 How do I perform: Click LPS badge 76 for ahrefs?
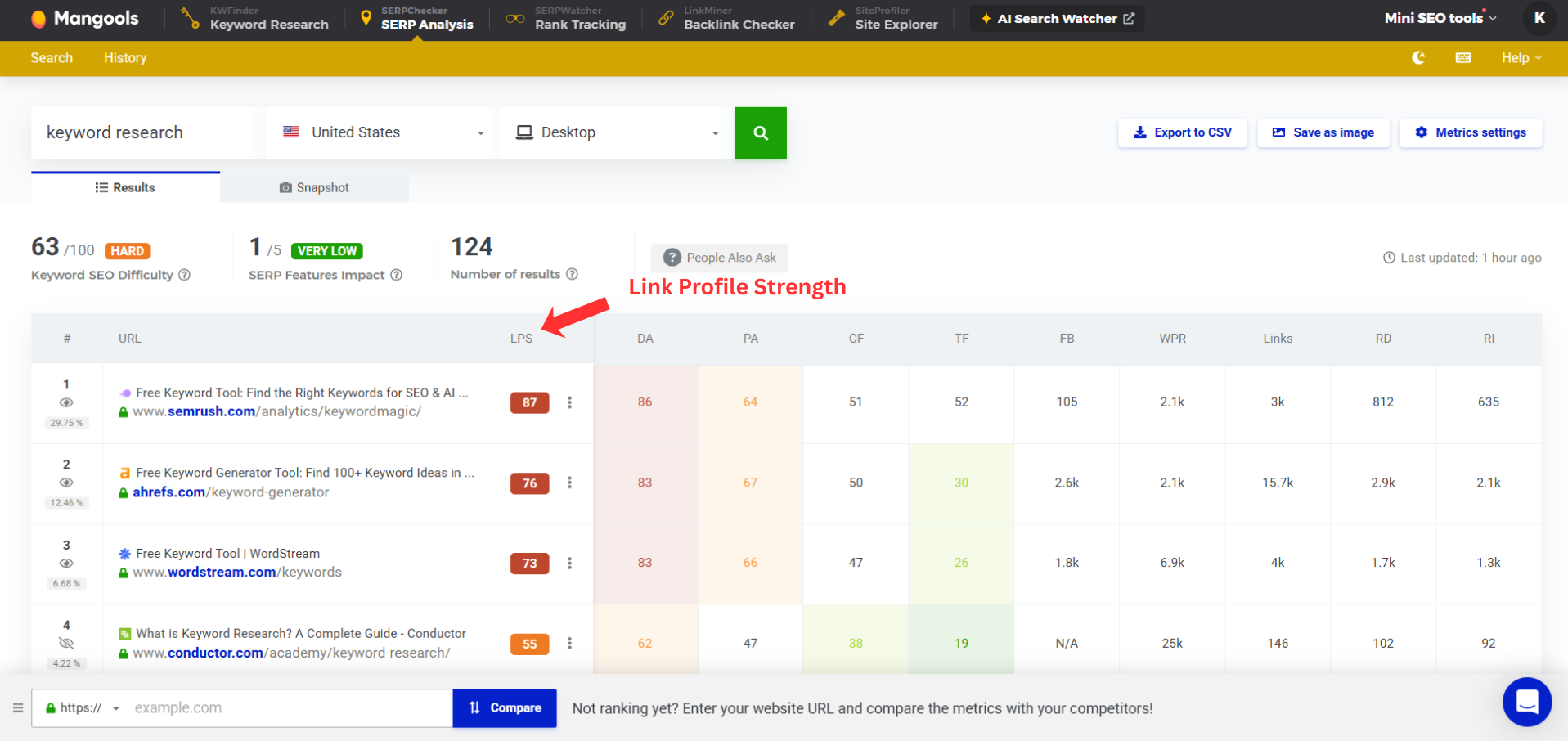pos(530,483)
